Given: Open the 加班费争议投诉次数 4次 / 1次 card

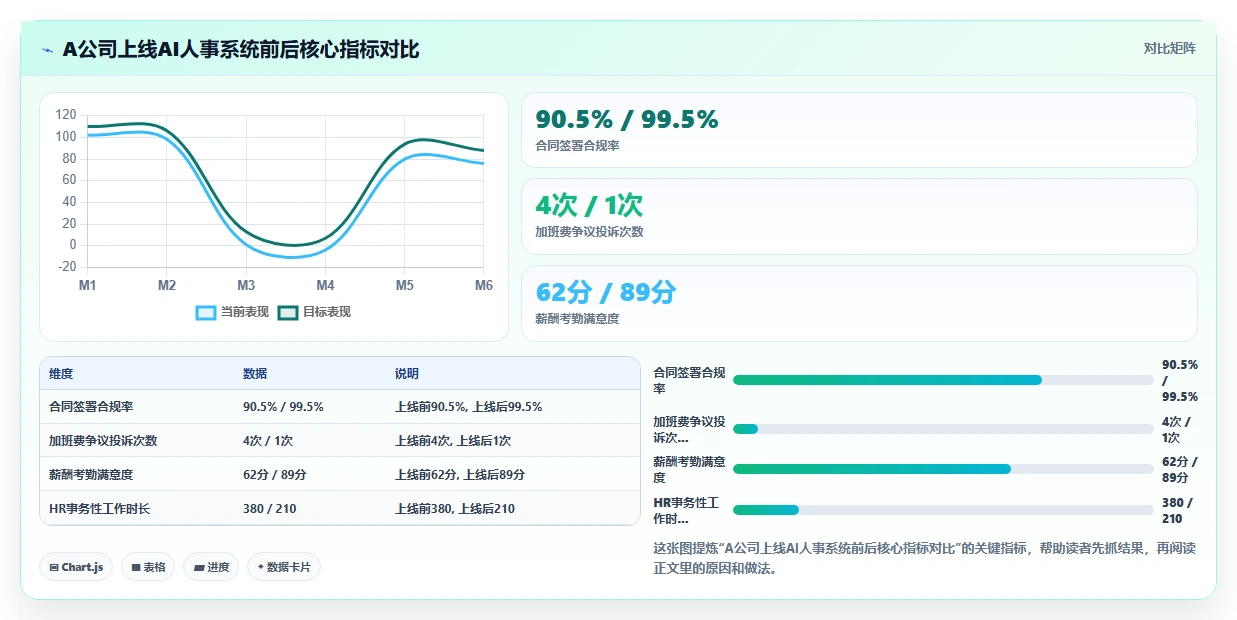Looking at the screenshot, I should (x=859, y=216).
